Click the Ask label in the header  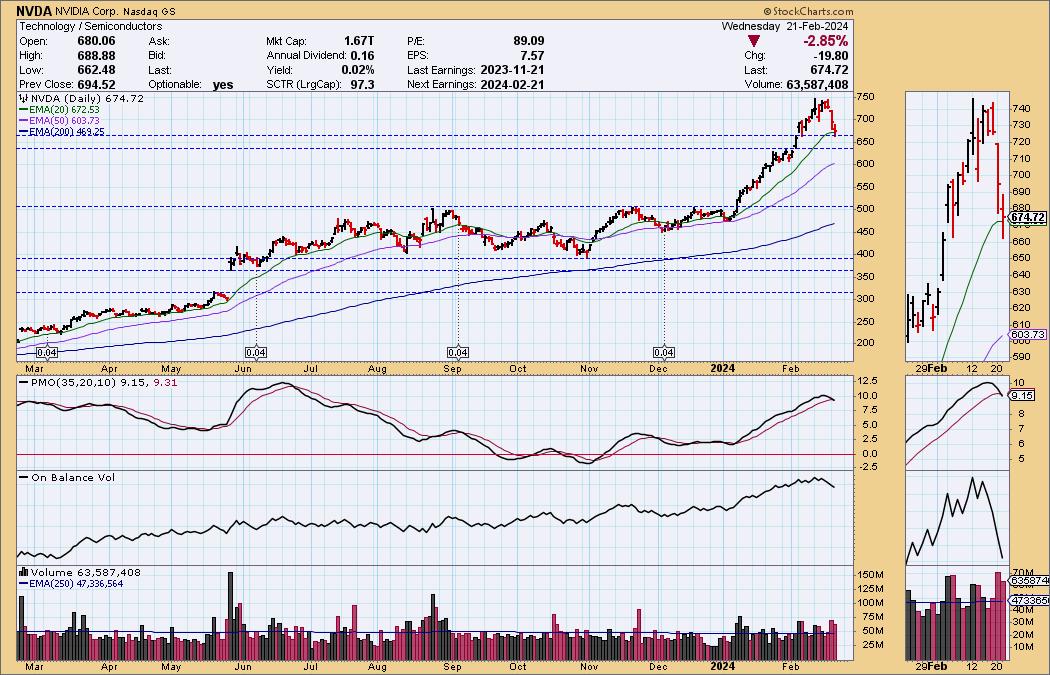[x=158, y=41]
